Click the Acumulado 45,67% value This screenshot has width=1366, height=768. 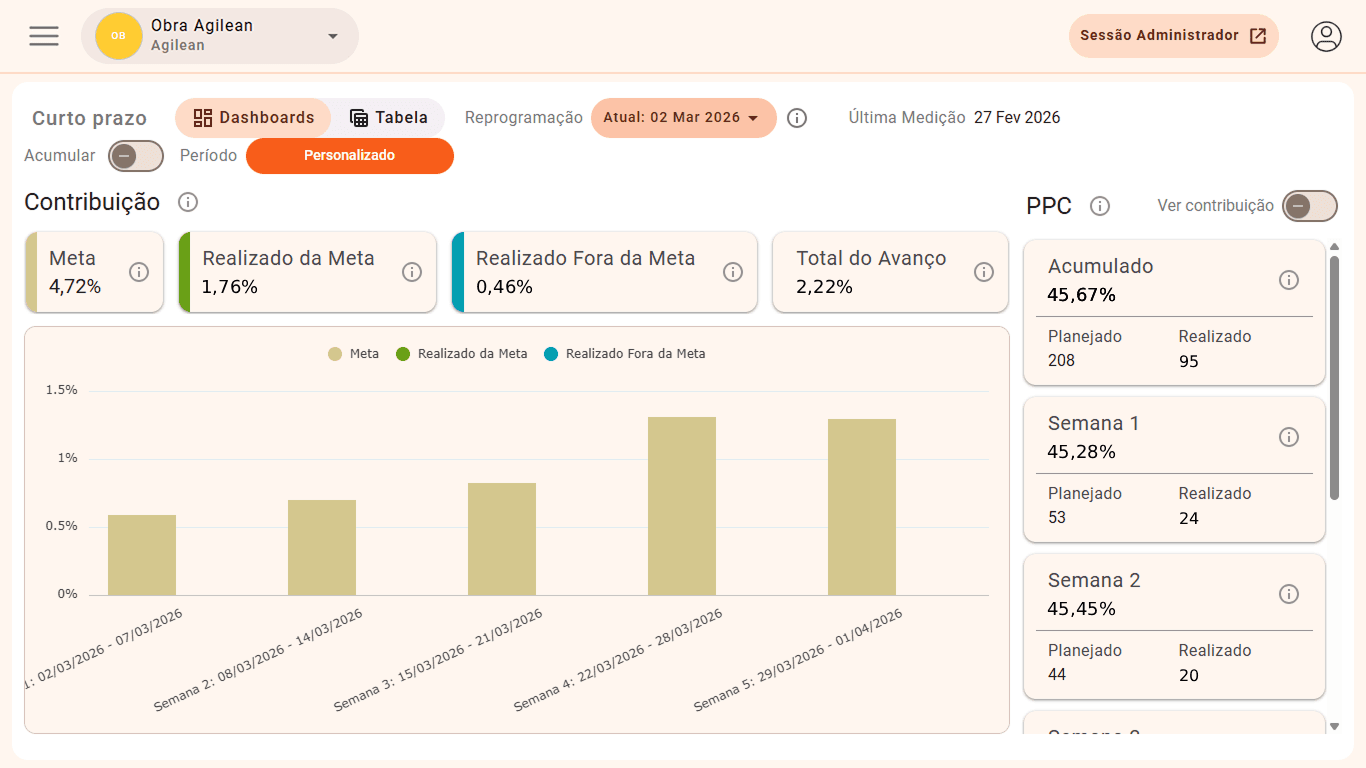(x=1082, y=295)
